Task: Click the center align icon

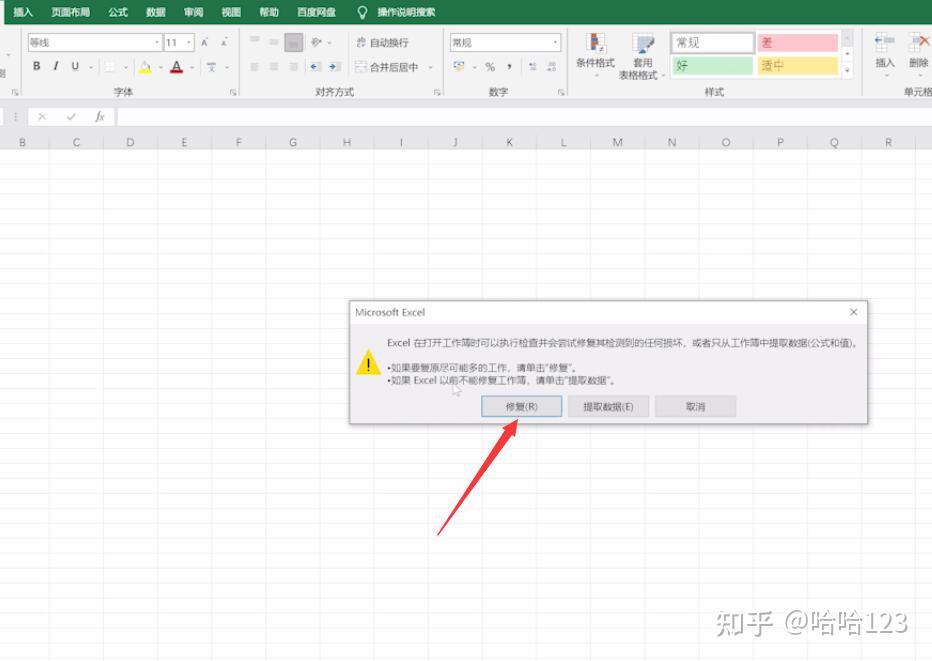Action: (x=274, y=67)
